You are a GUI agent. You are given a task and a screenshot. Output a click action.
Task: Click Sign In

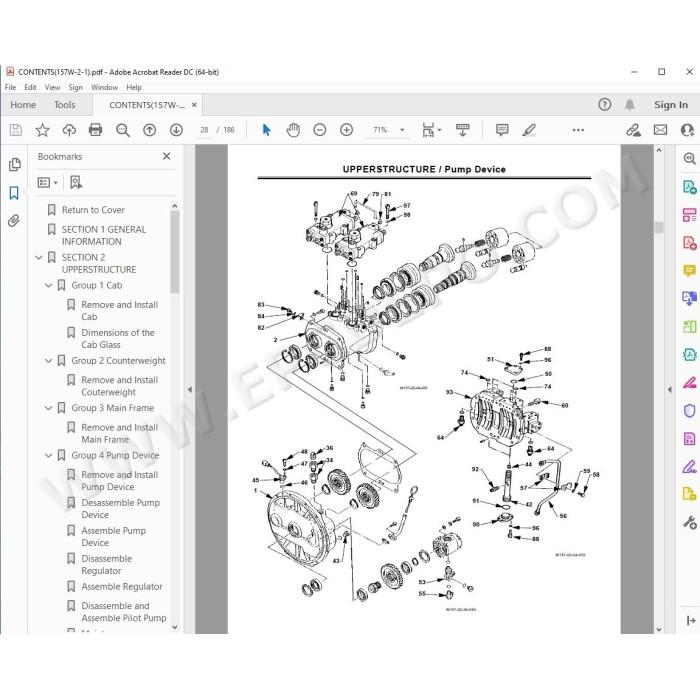(671, 105)
